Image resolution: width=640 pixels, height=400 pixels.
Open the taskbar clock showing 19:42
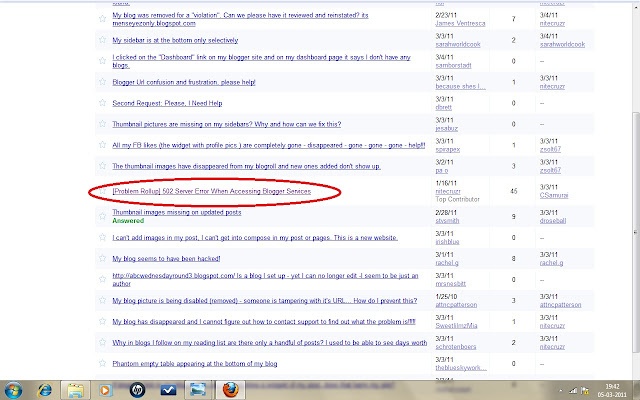(612, 391)
